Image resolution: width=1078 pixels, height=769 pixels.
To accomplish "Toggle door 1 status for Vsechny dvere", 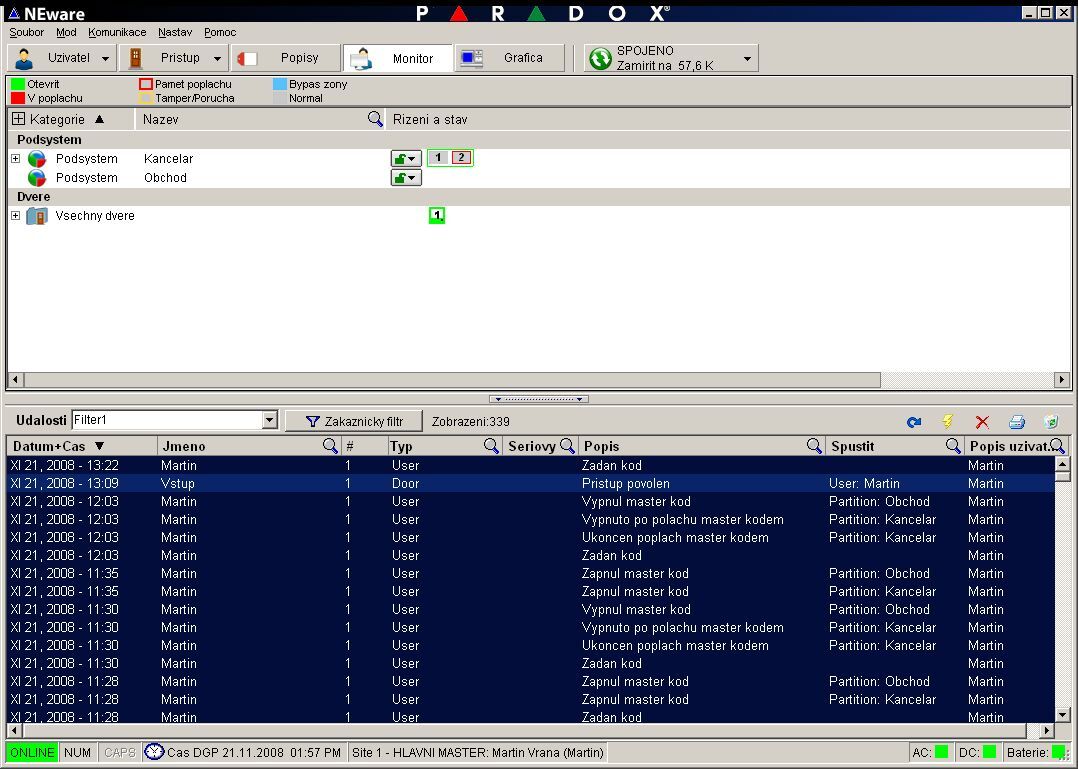I will pyautogui.click(x=437, y=216).
